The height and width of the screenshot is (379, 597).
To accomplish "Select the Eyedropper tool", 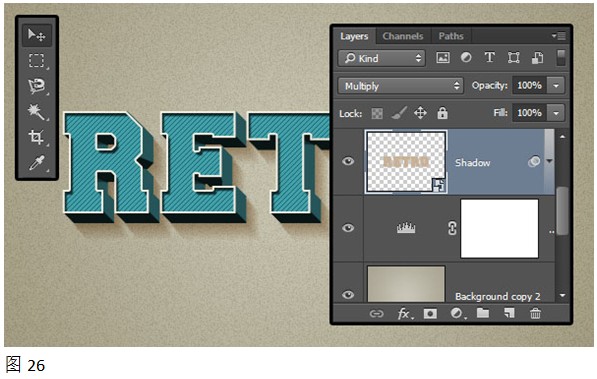I will point(37,163).
